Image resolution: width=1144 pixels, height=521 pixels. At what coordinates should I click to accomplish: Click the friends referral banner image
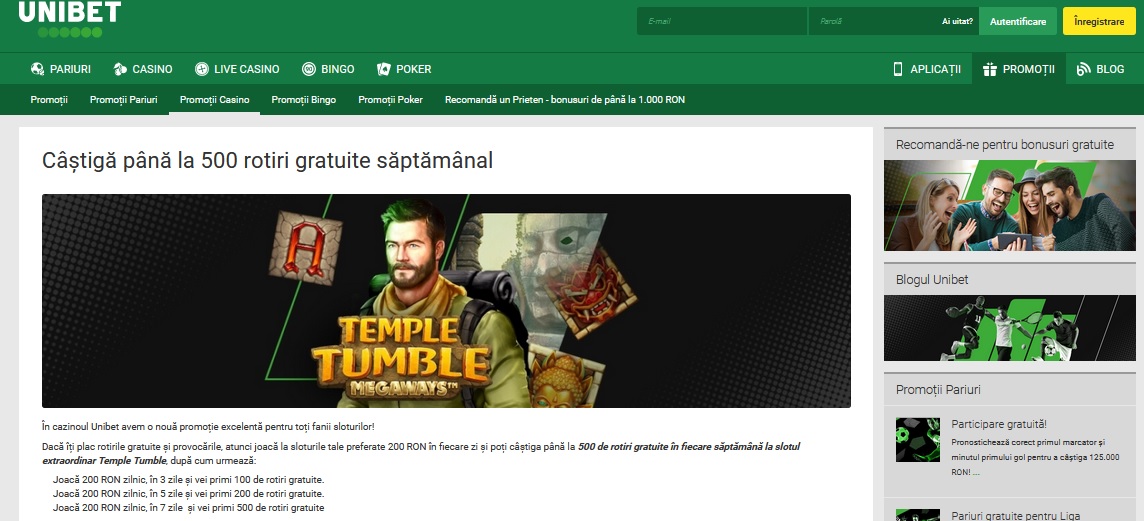[x=1010, y=206]
